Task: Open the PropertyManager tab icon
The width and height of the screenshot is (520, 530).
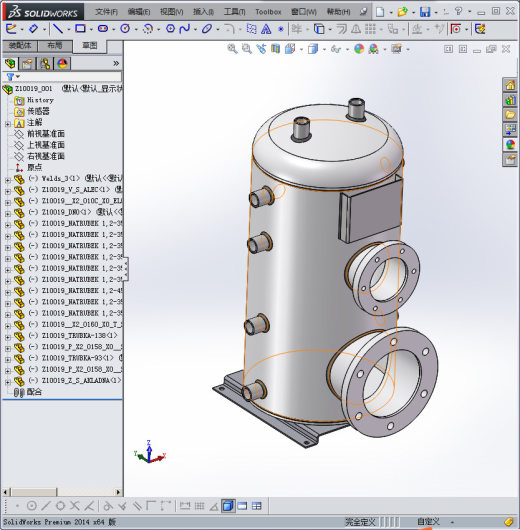Action: point(27,63)
